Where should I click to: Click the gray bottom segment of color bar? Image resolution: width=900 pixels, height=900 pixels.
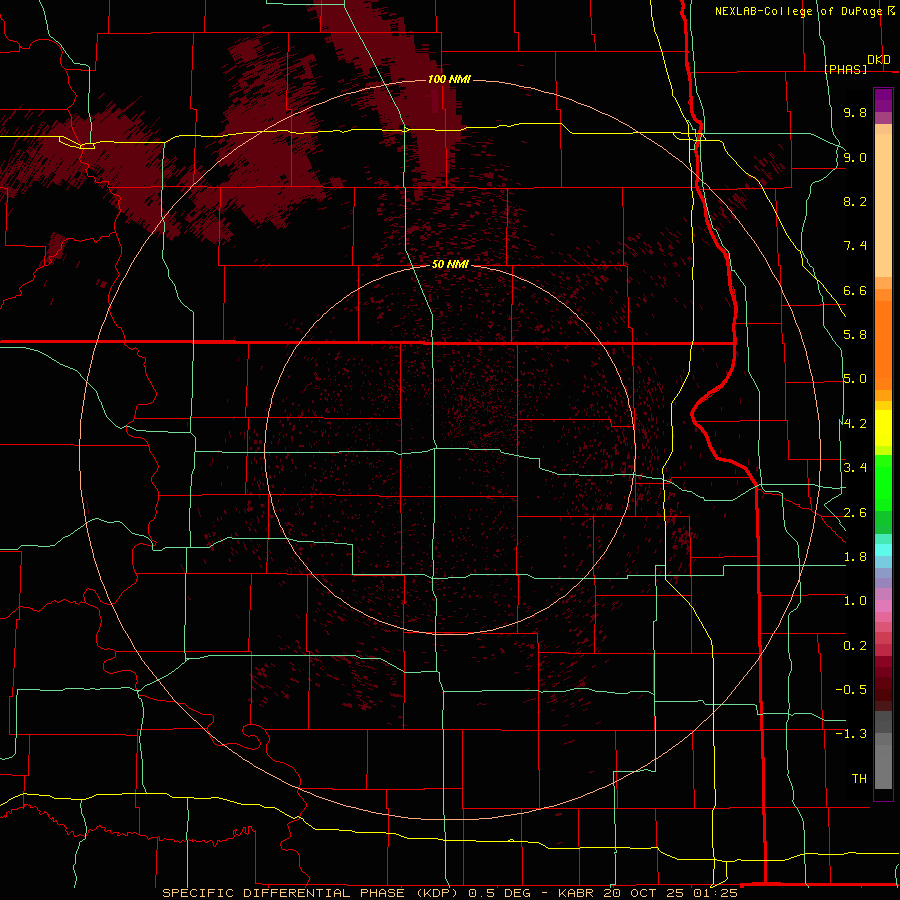click(883, 766)
